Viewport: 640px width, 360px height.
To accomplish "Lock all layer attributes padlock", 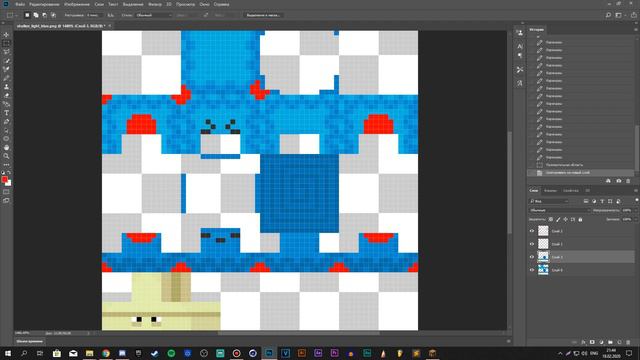I will point(580,220).
